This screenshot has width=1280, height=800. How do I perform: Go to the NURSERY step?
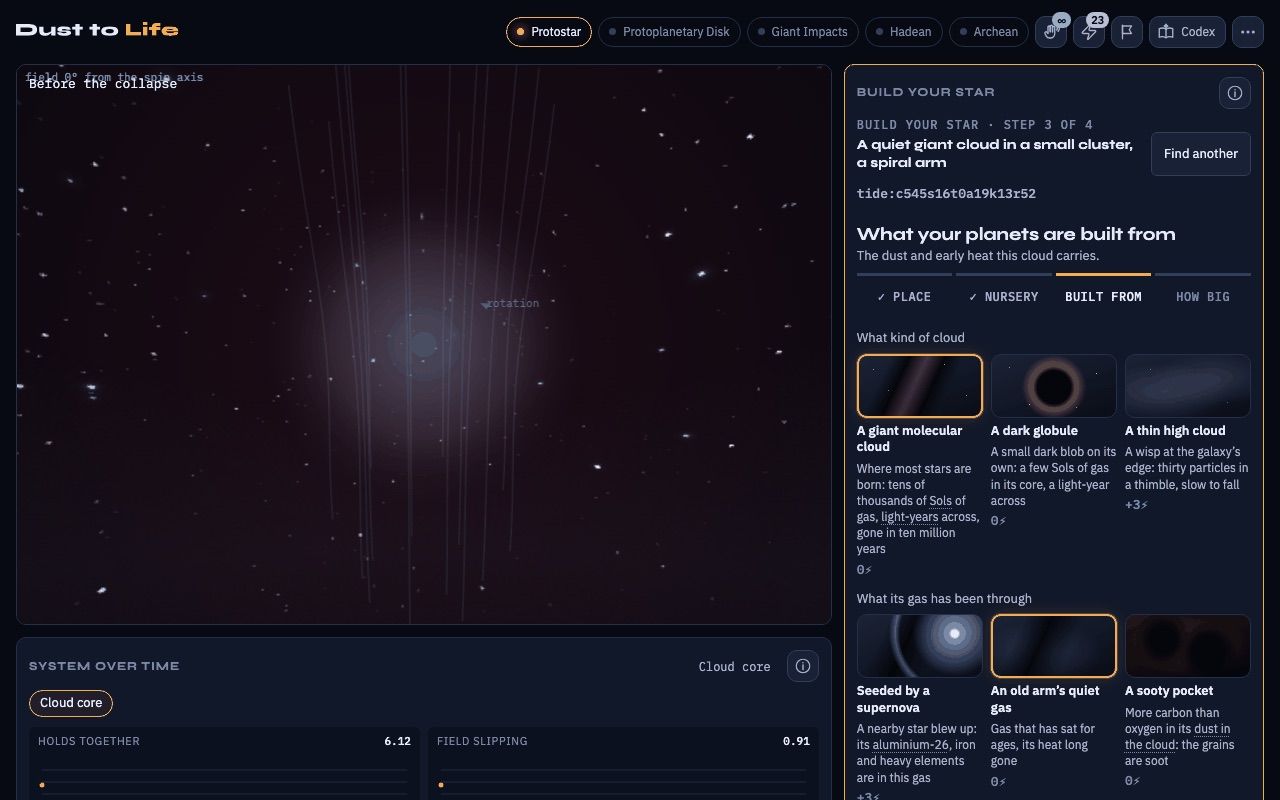point(1004,297)
